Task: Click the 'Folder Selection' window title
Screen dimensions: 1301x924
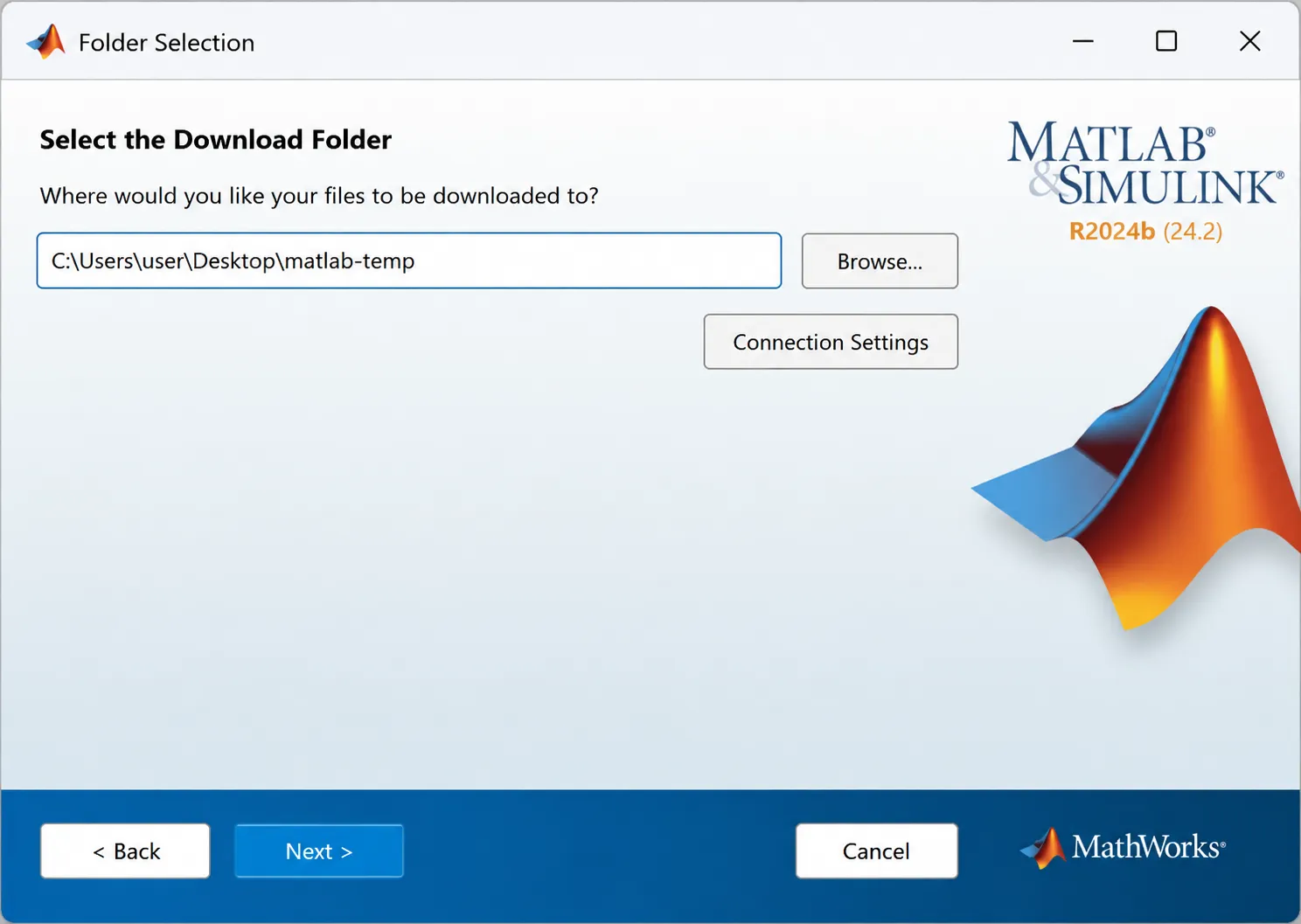Action: pyautogui.click(x=166, y=43)
